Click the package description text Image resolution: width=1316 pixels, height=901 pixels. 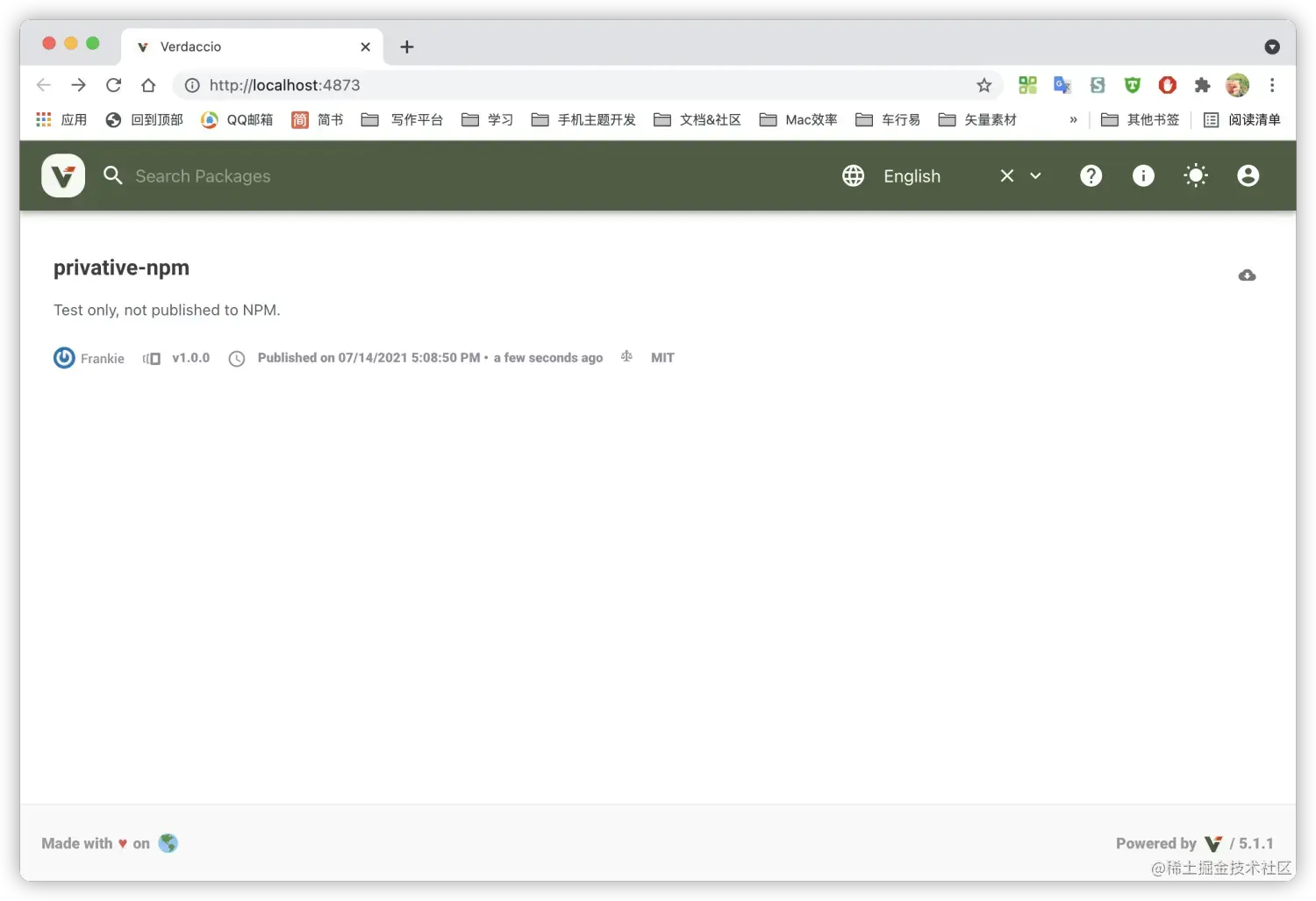[167, 310]
